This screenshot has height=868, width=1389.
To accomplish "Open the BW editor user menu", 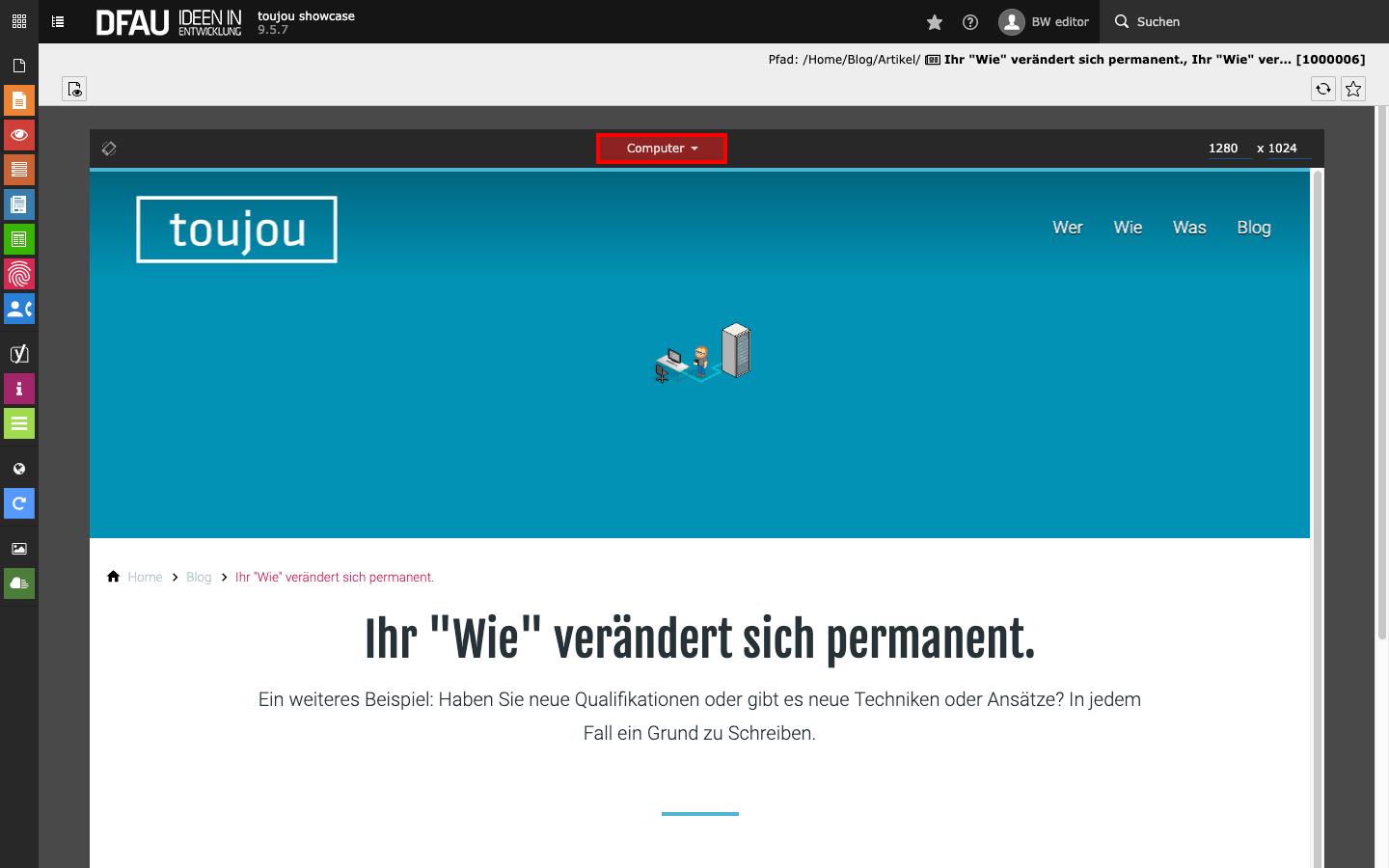I will (x=1045, y=21).
